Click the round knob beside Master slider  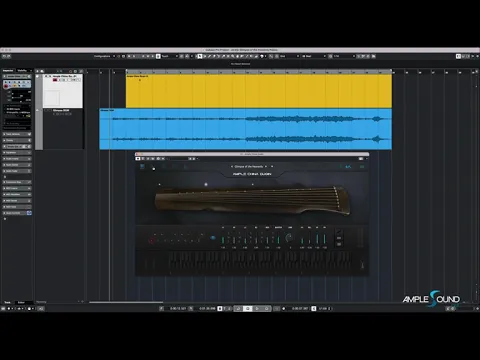pos(289,238)
